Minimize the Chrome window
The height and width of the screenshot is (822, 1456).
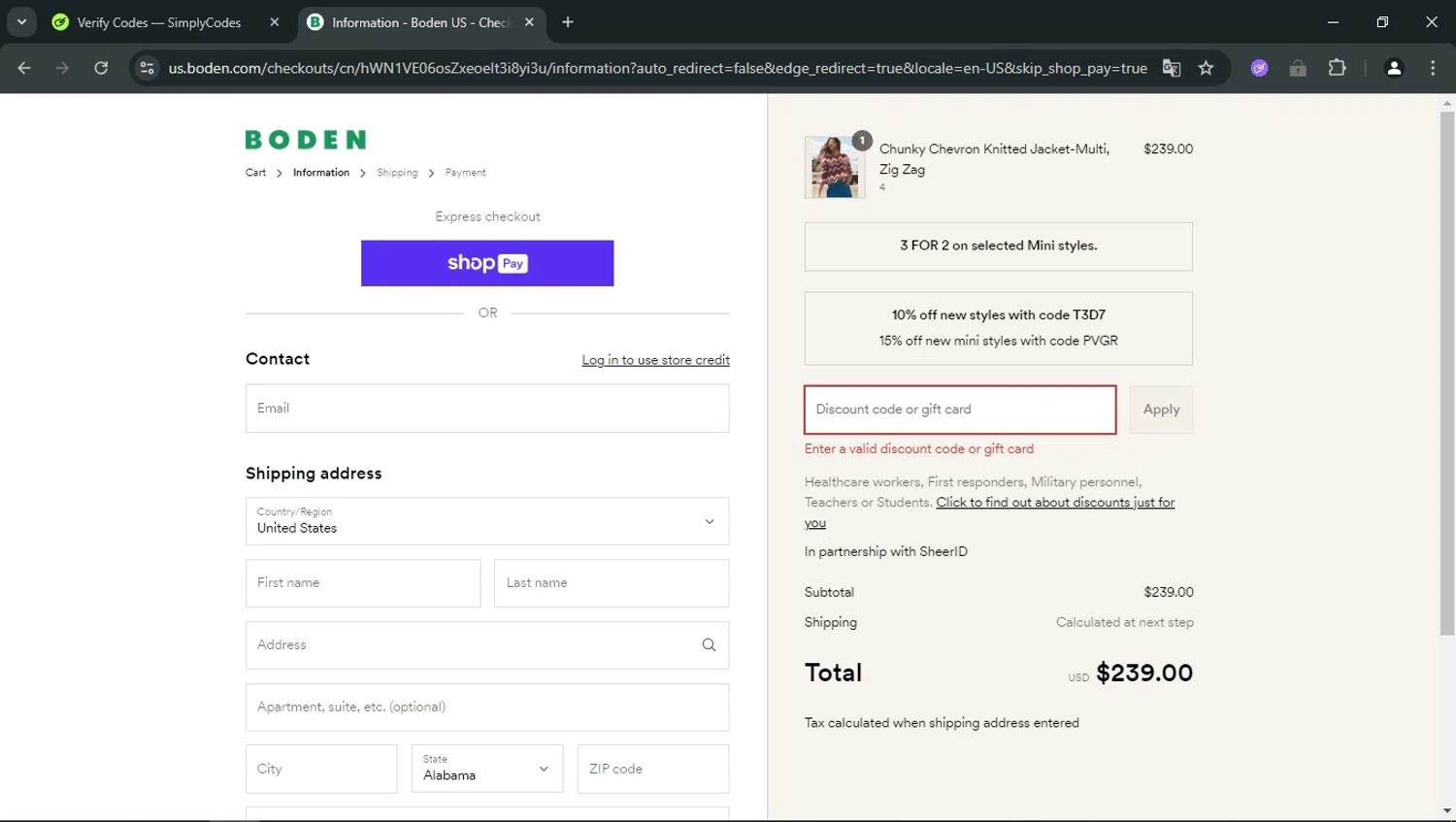(1333, 21)
